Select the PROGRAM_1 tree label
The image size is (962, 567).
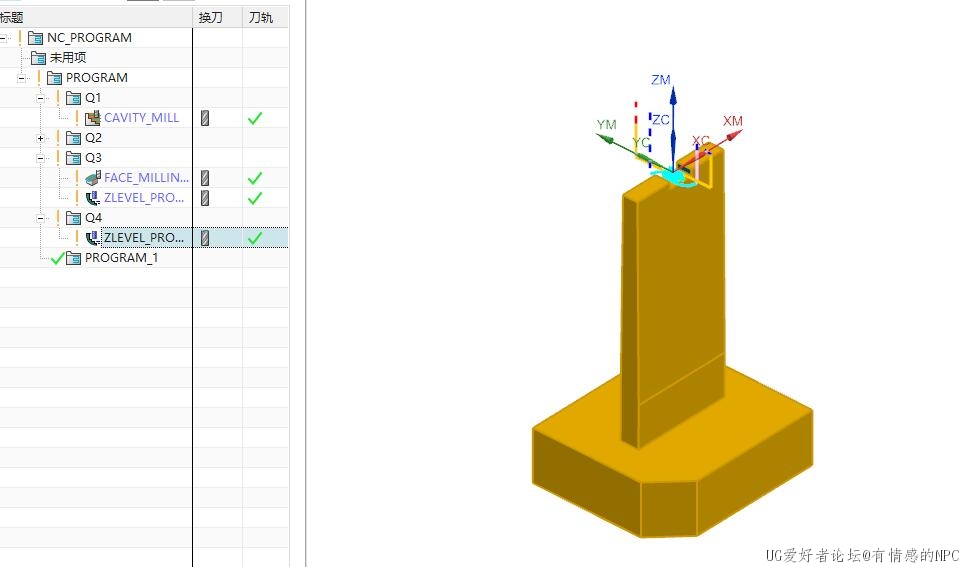tap(121, 258)
